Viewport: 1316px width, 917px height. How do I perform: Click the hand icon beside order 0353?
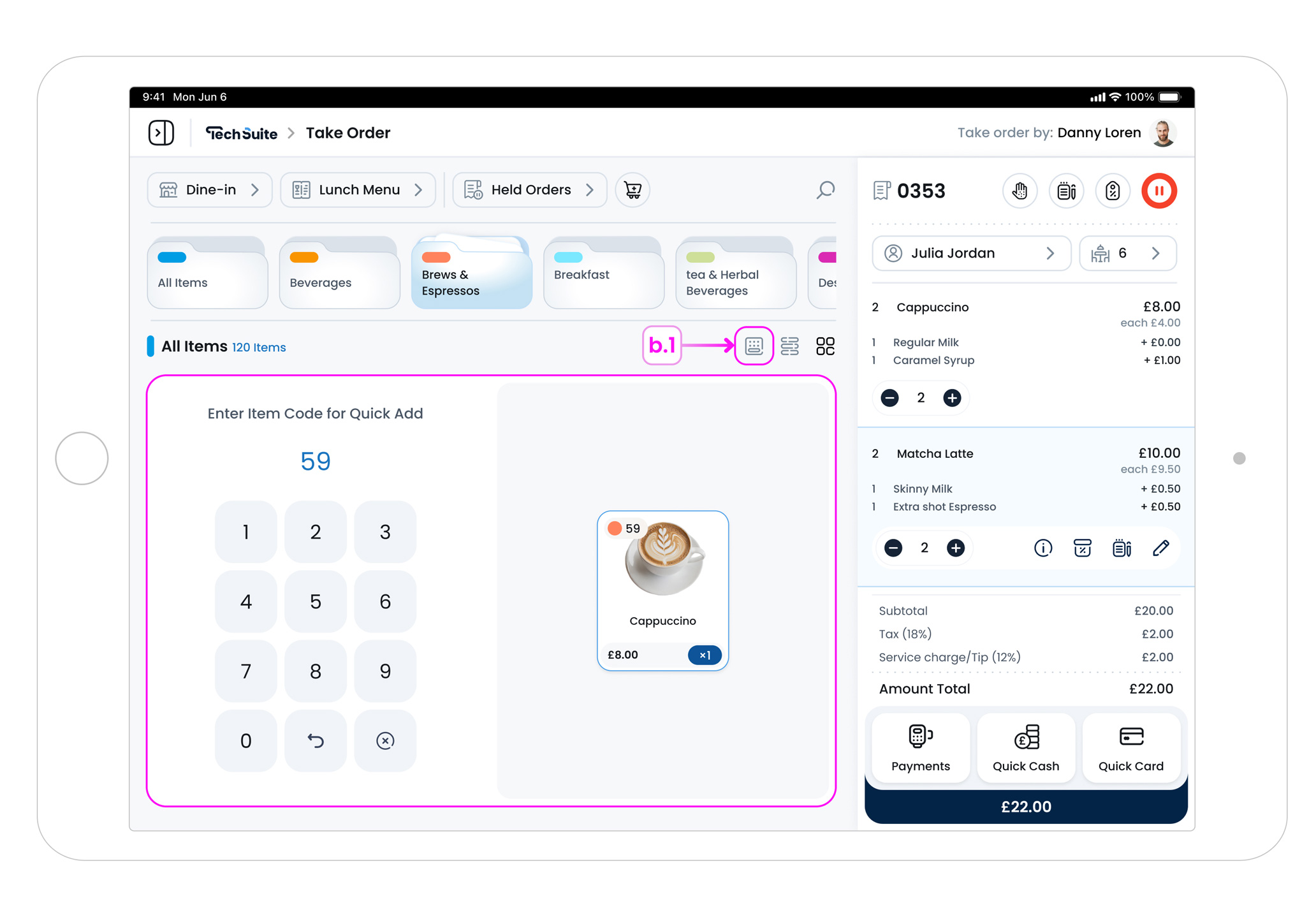pos(1020,191)
